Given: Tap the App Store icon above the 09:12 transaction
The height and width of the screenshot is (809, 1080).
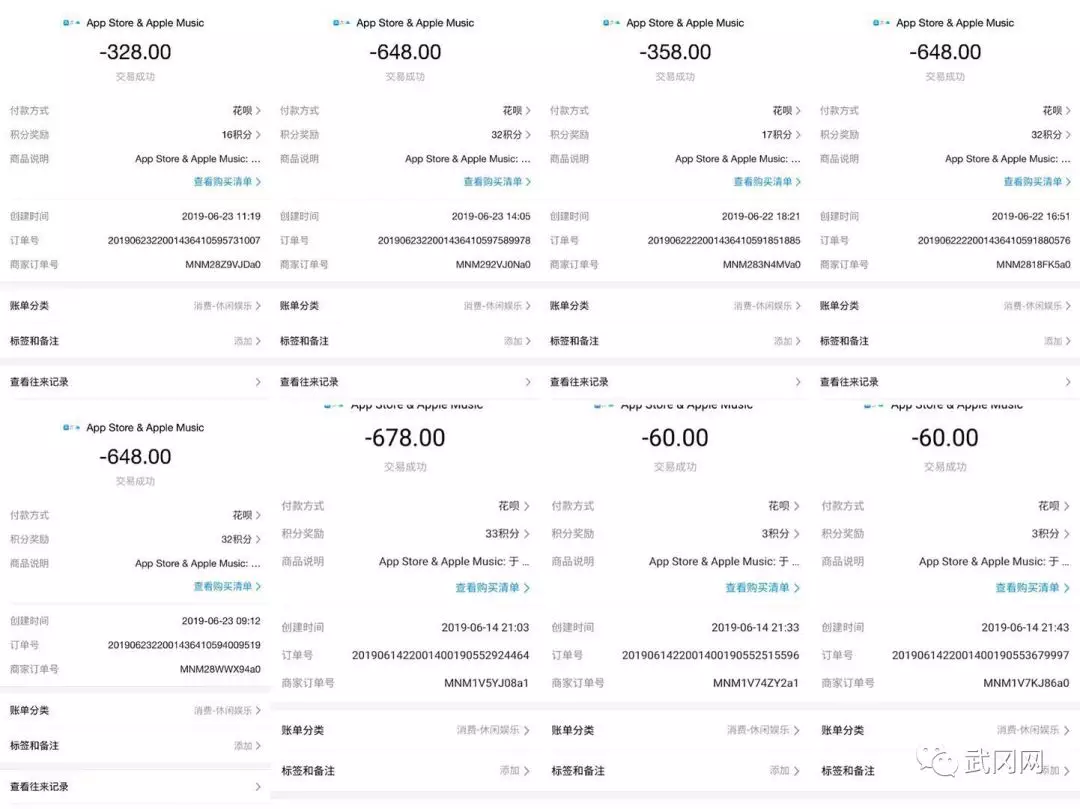Looking at the screenshot, I should (72, 428).
